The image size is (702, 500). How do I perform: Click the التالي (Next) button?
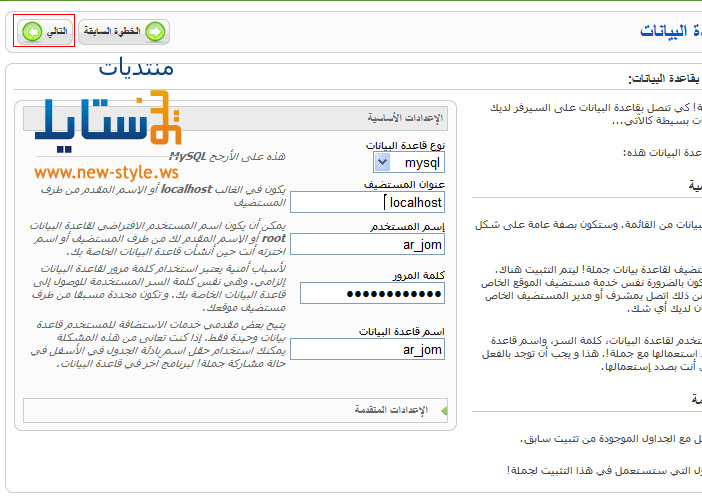click(x=45, y=32)
